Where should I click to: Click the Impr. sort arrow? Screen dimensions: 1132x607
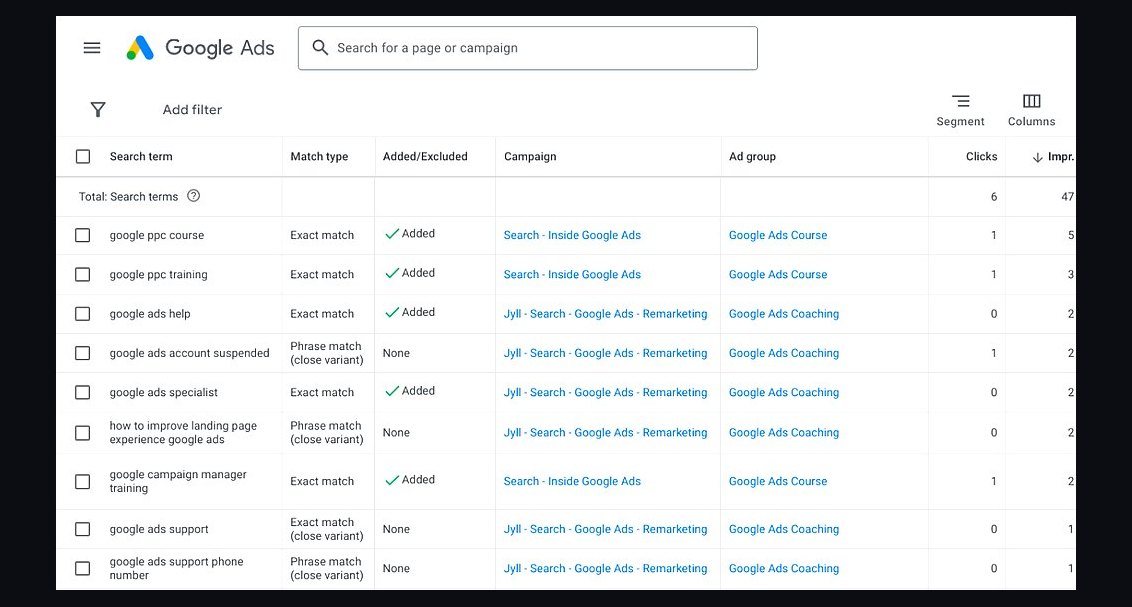1037,157
